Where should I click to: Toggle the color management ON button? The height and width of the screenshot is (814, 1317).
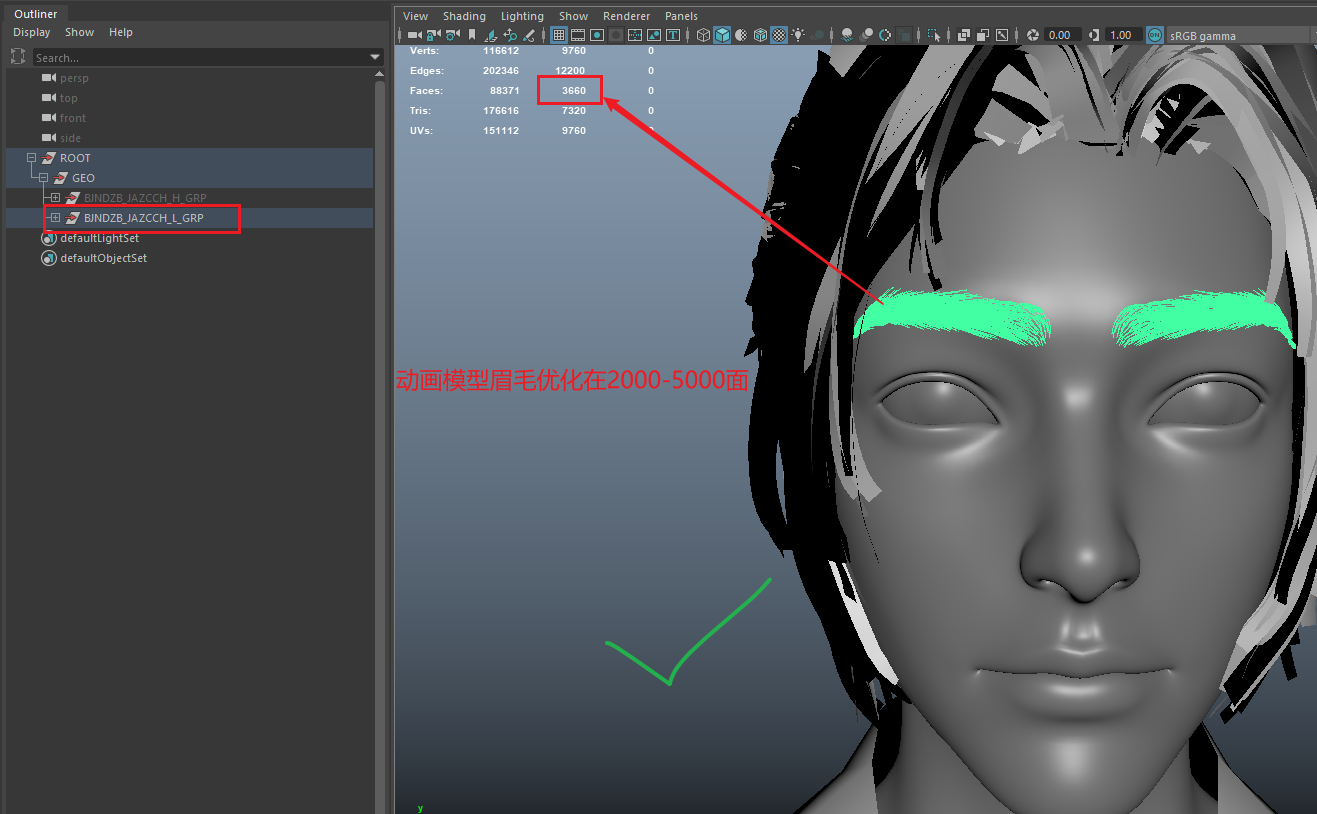point(1155,35)
